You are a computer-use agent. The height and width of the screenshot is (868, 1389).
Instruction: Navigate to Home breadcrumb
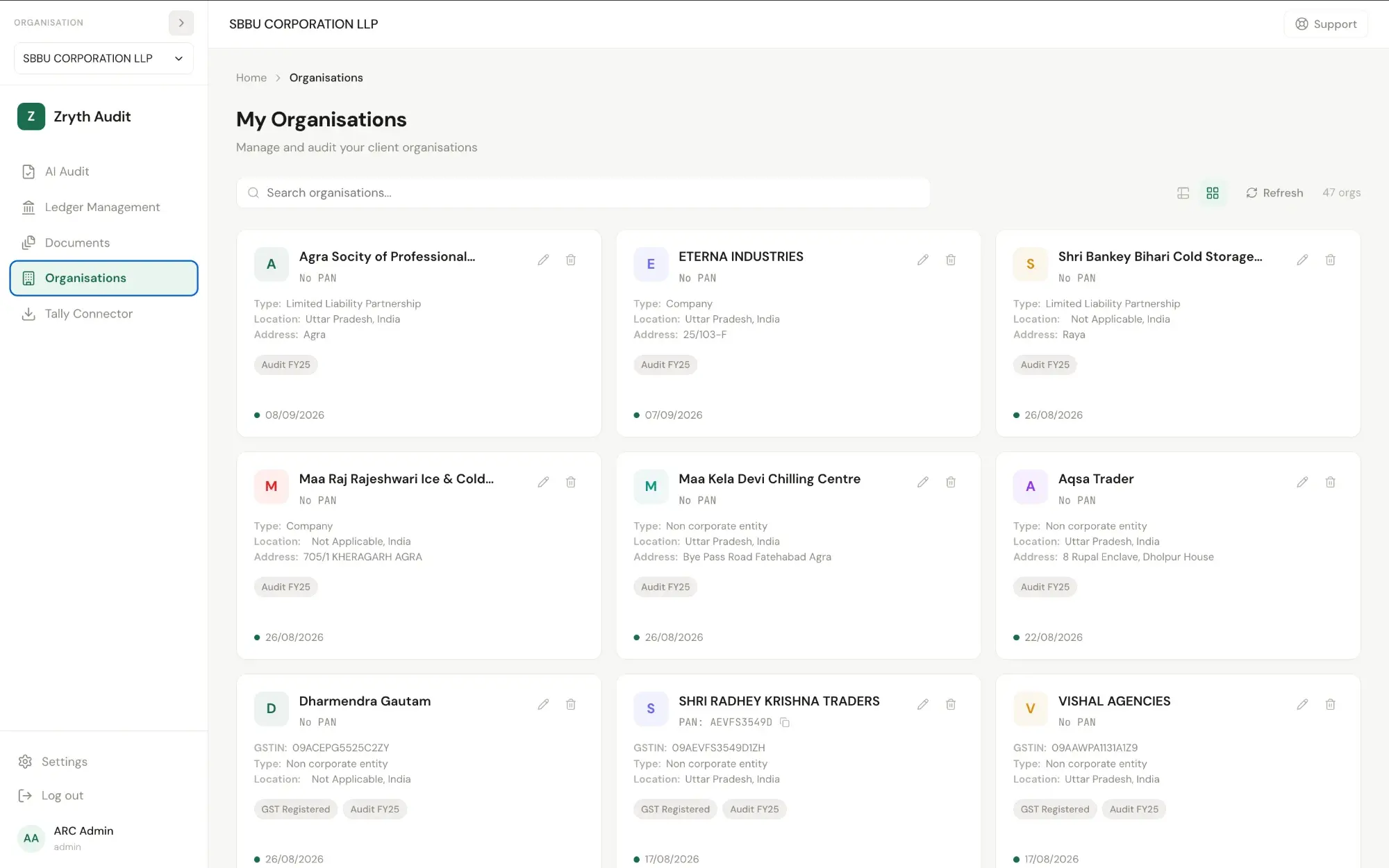point(251,78)
